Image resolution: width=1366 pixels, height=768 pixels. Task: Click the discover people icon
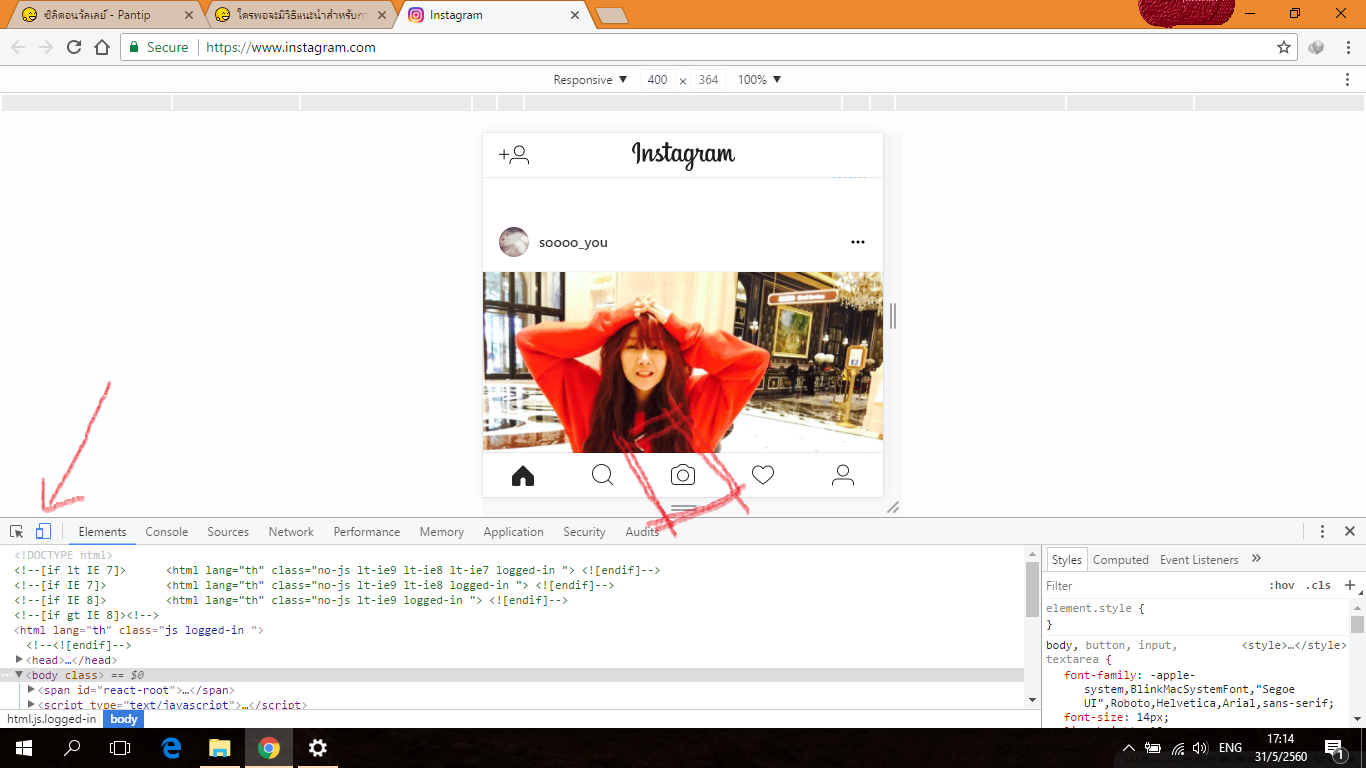coord(514,155)
